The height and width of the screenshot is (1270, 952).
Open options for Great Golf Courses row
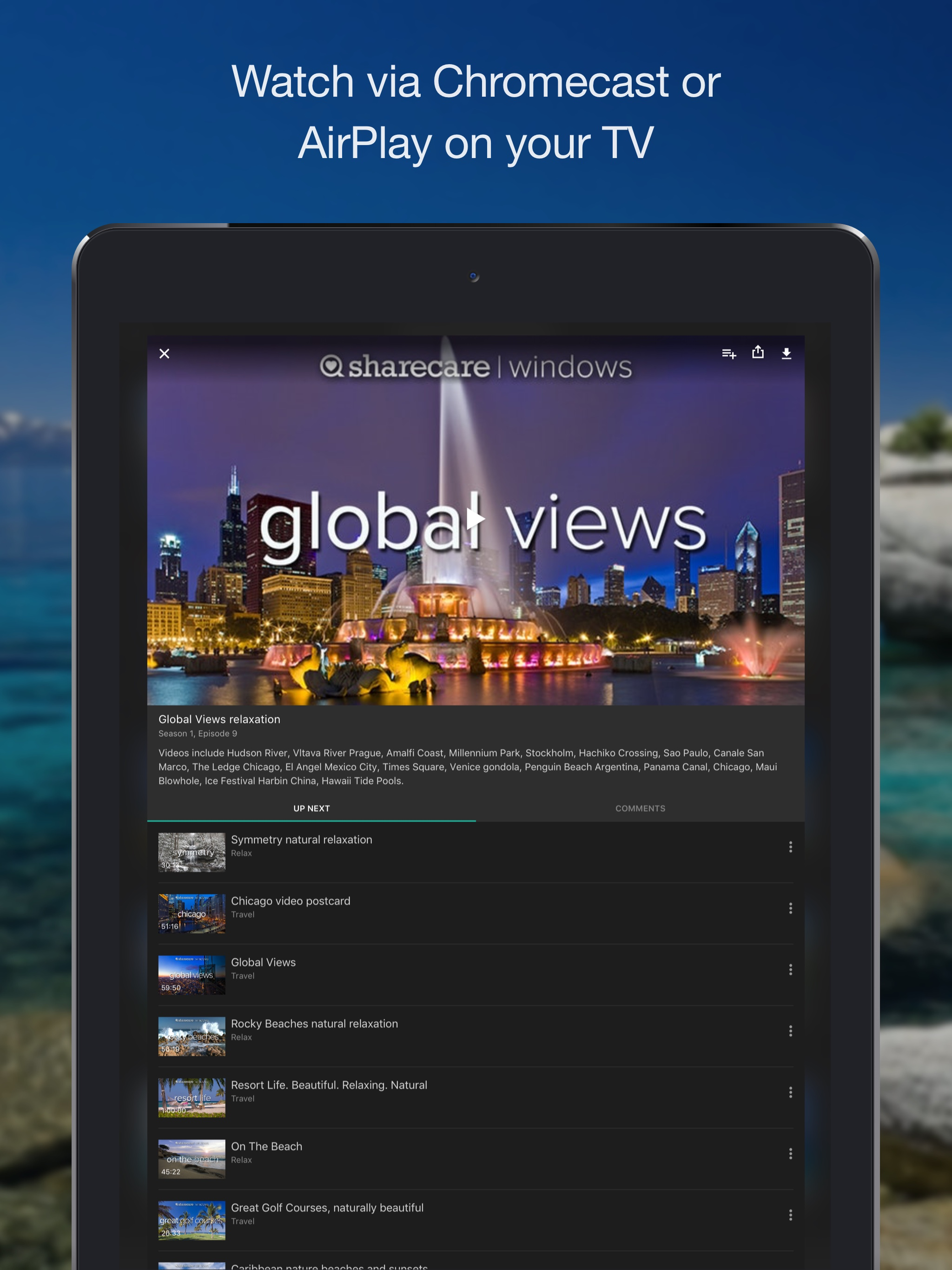pyautogui.click(x=791, y=1215)
